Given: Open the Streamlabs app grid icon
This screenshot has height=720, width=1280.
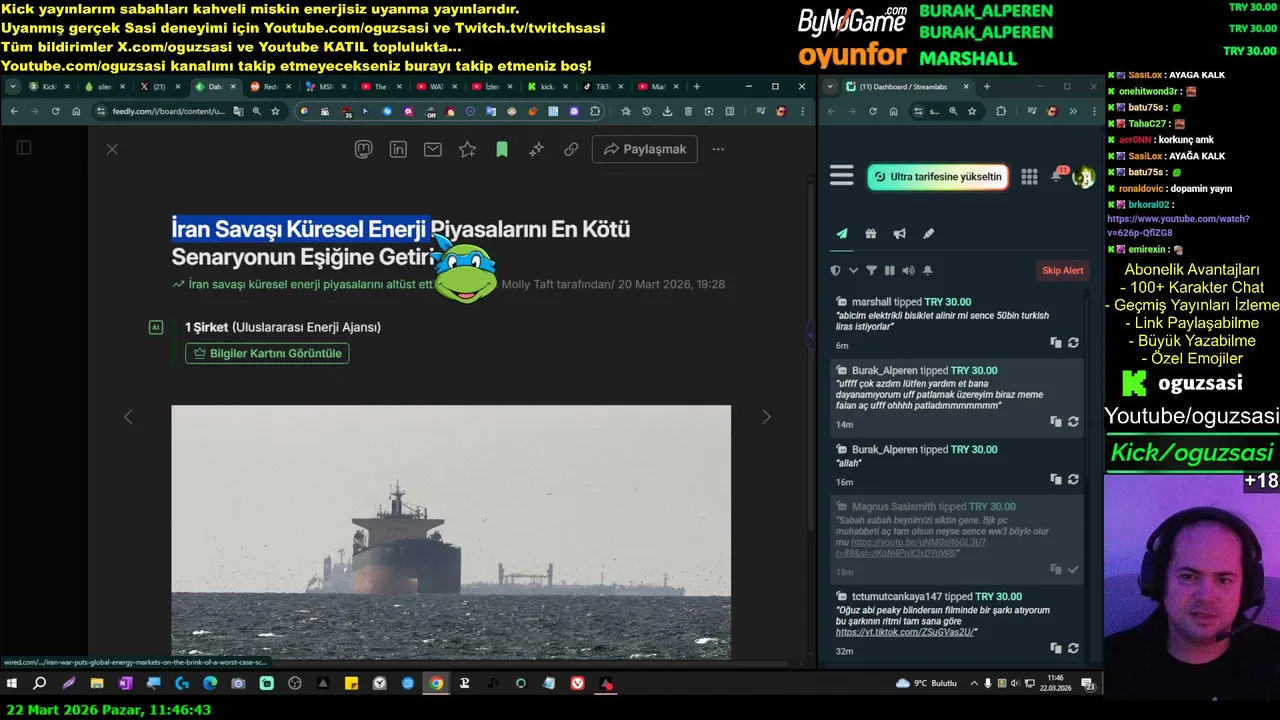Looking at the screenshot, I should click(x=1029, y=177).
